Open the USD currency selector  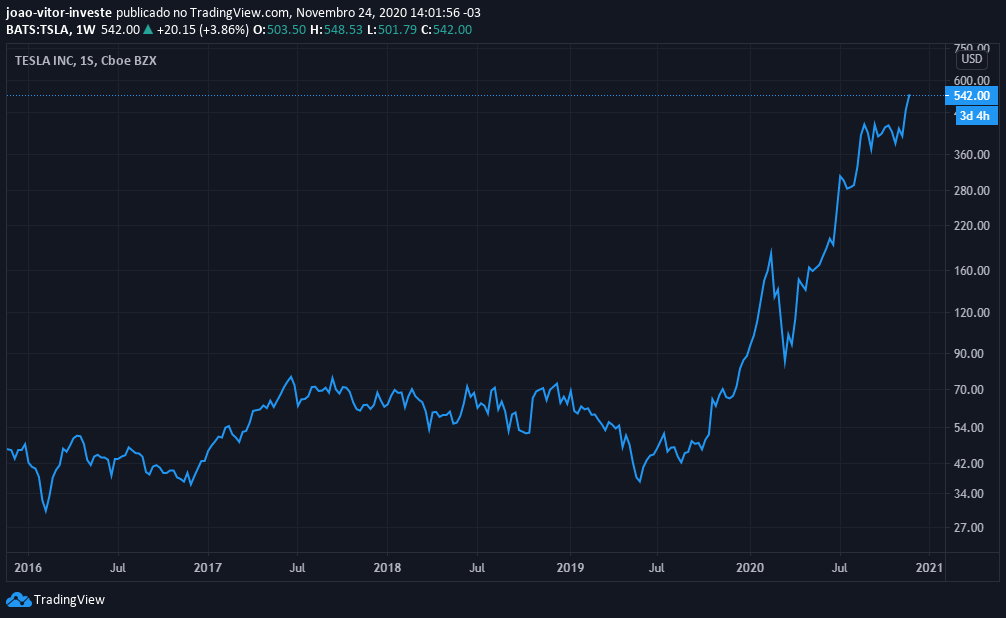point(971,59)
